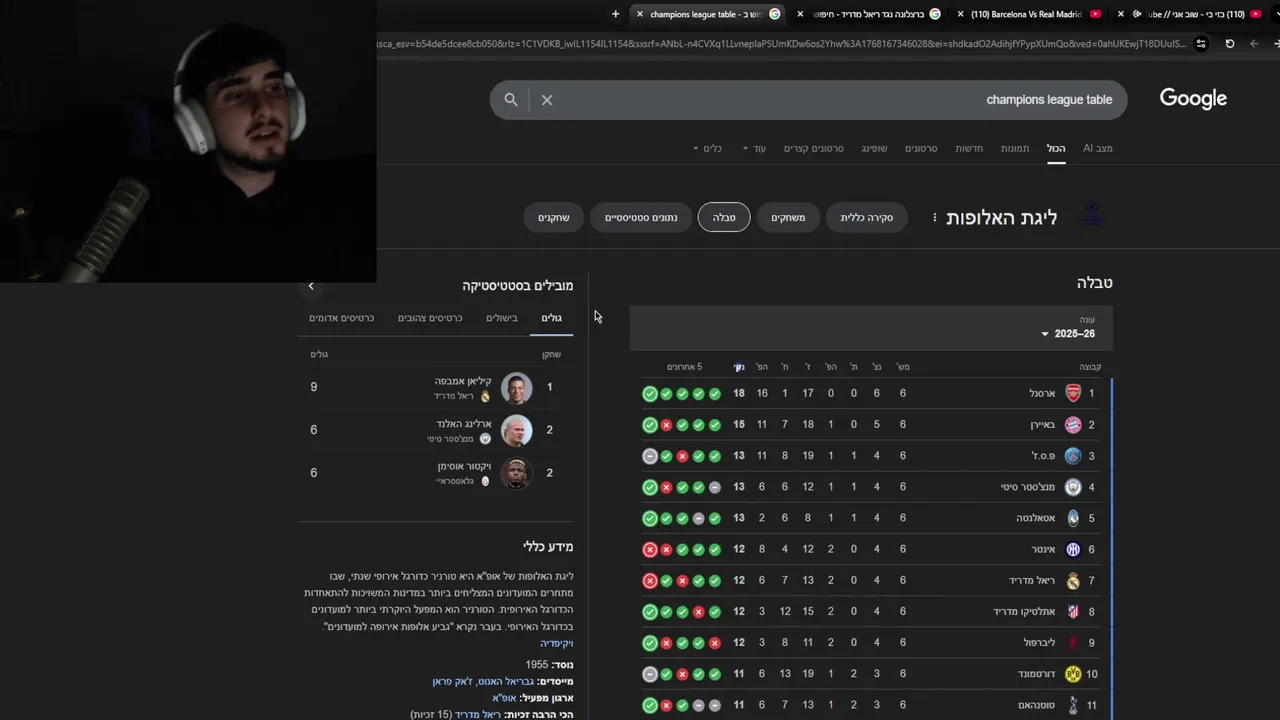Open the מצב AI mode tab
This screenshot has height=720, width=1280.
click(1097, 148)
